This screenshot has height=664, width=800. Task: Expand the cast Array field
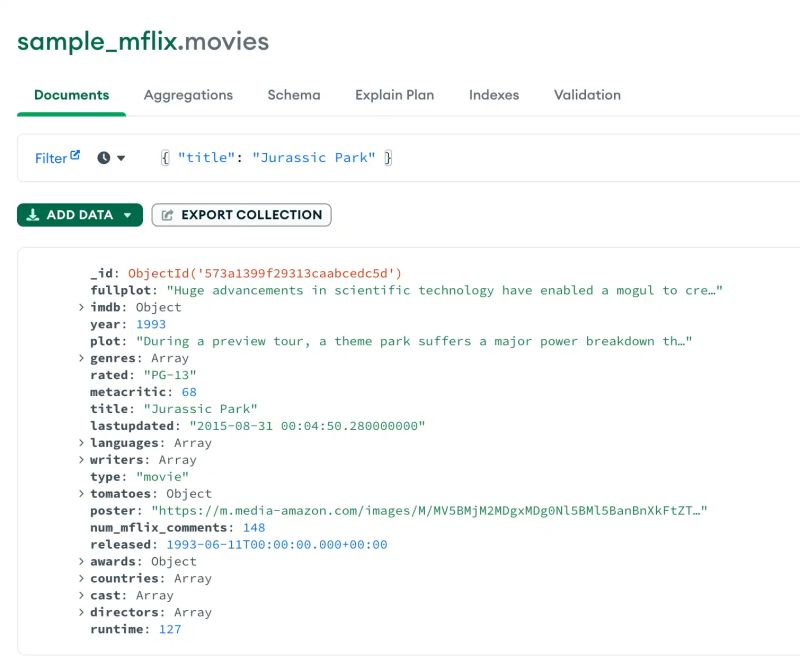point(82,595)
